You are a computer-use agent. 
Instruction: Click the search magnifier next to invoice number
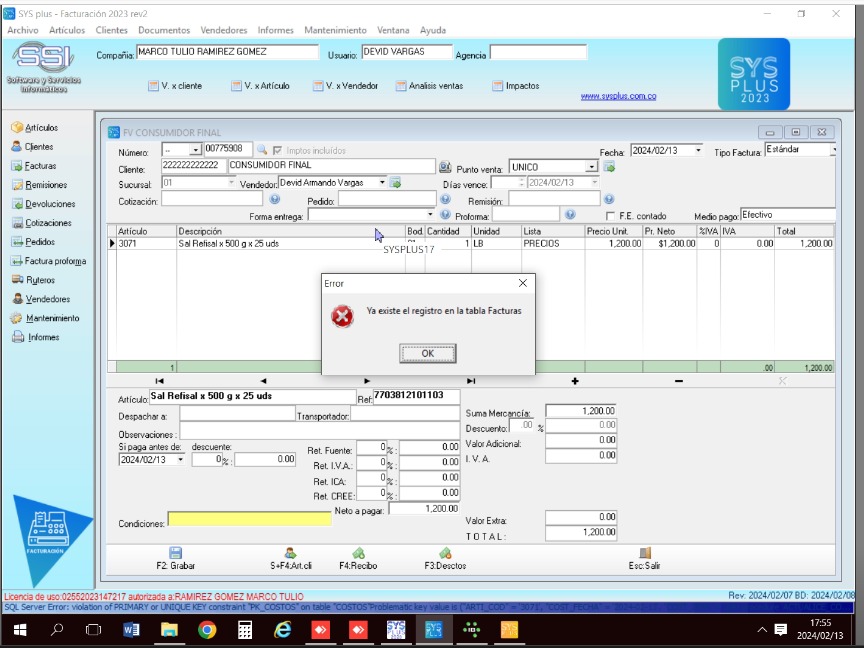point(262,150)
